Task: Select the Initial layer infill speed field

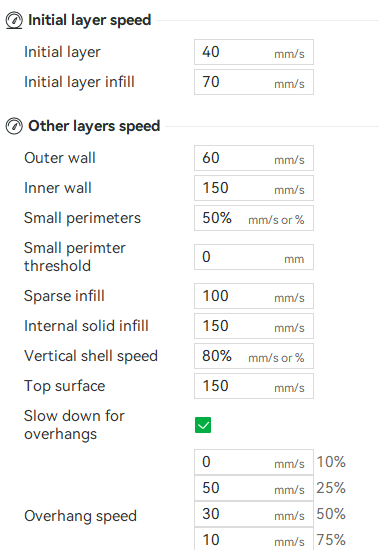Action: point(254,82)
